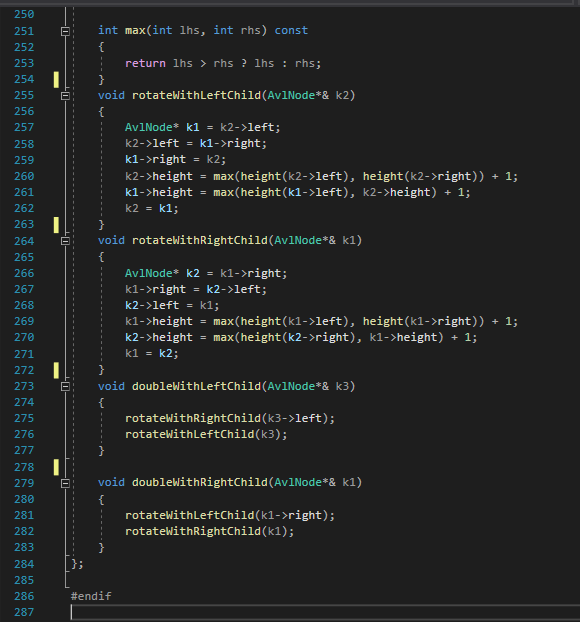Click the k2->left assignment on line 258
580x622 pixels.
[x=196, y=143]
